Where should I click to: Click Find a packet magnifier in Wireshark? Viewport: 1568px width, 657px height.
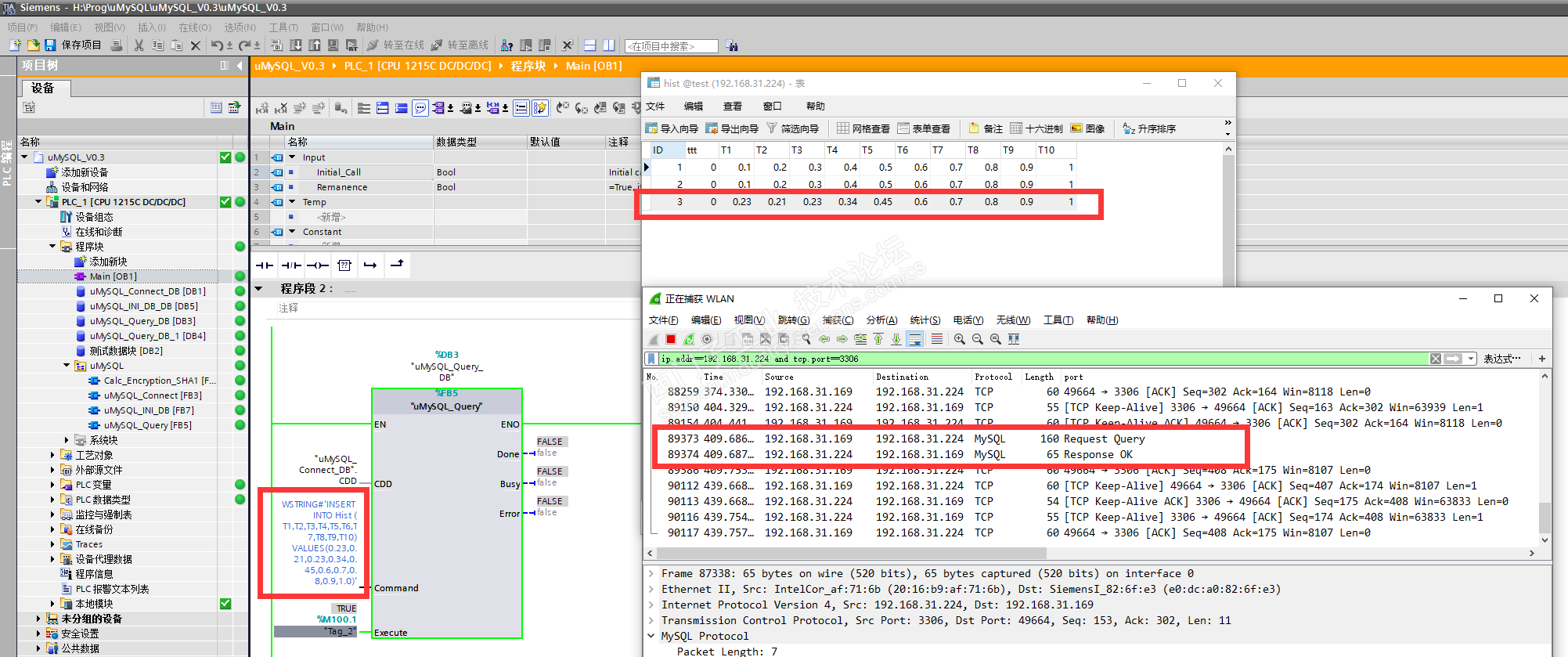click(x=806, y=339)
